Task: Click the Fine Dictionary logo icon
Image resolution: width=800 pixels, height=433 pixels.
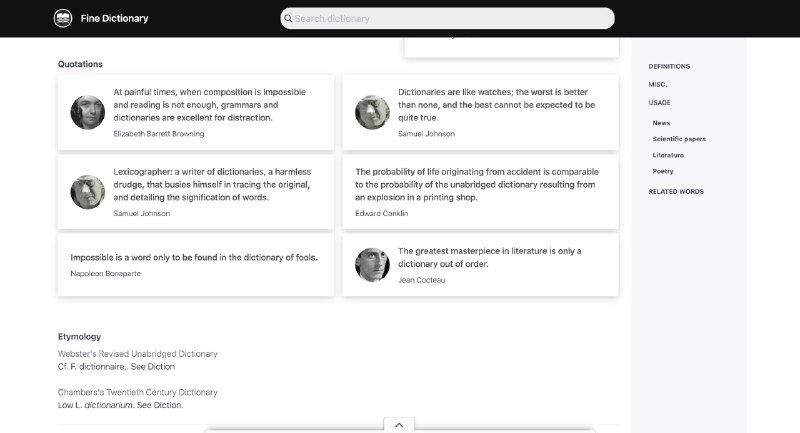Action: point(63,18)
